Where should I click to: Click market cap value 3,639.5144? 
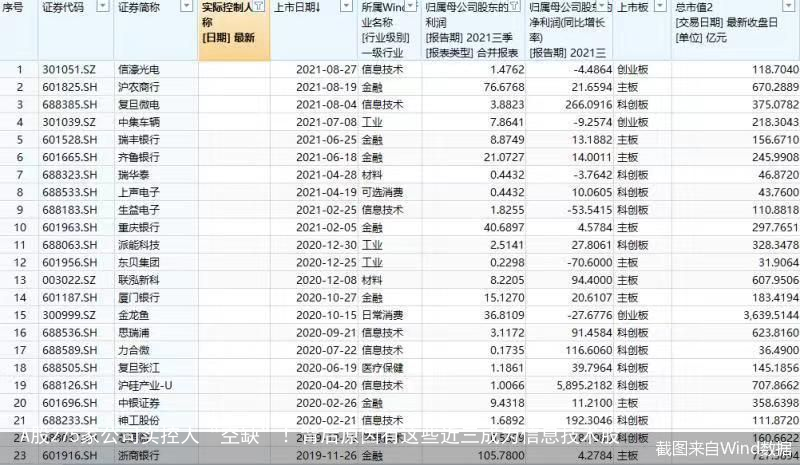[771, 315]
